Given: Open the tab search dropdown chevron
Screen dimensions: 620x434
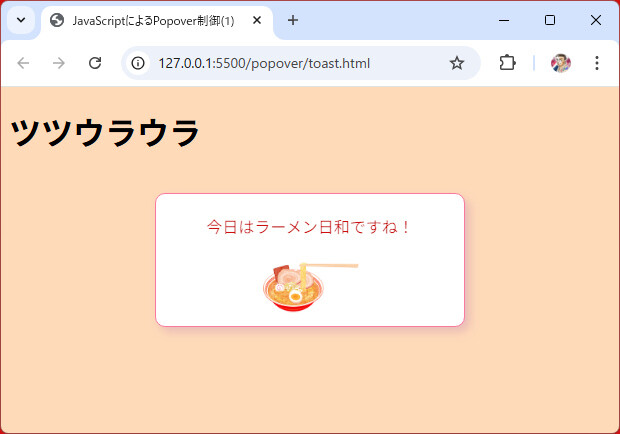Looking at the screenshot, I should click(x=20, y=20).
